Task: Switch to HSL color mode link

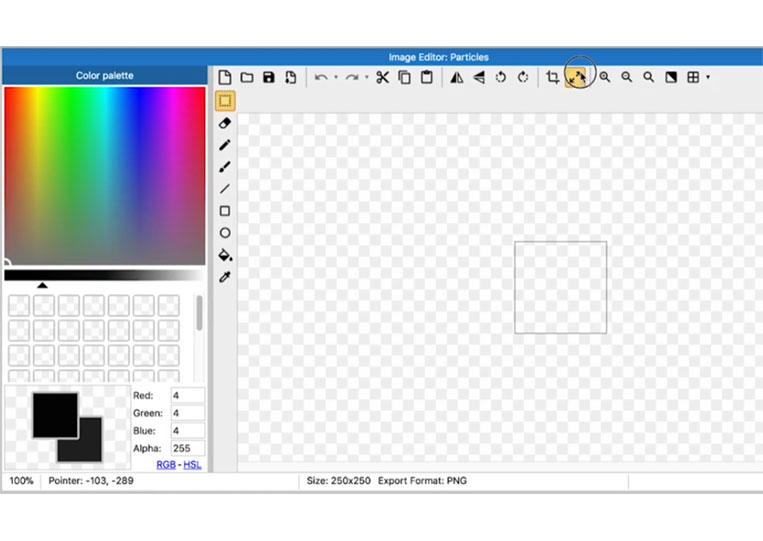Action: point(192,465)
